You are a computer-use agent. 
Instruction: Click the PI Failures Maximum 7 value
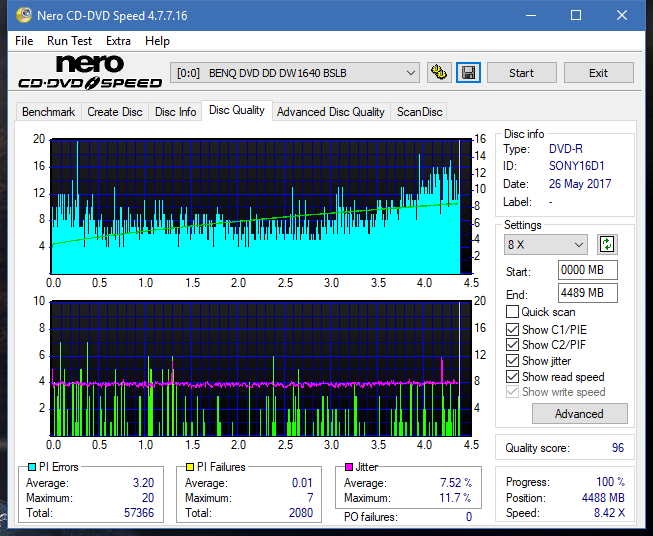(x=310, y=498)
